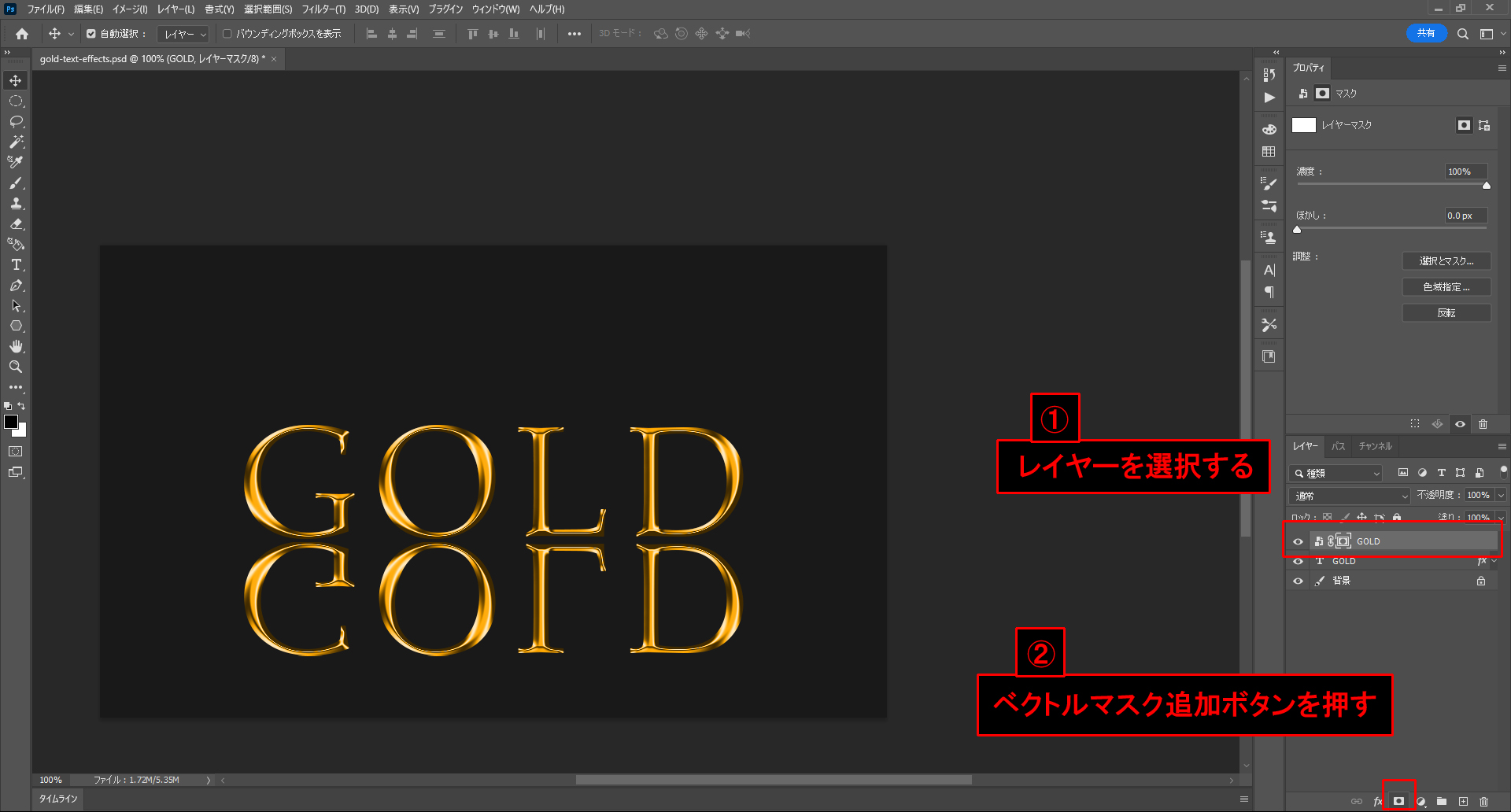Select the Move tool in the toolbar
Screen dimensions: 1511x812
(16, 81)
